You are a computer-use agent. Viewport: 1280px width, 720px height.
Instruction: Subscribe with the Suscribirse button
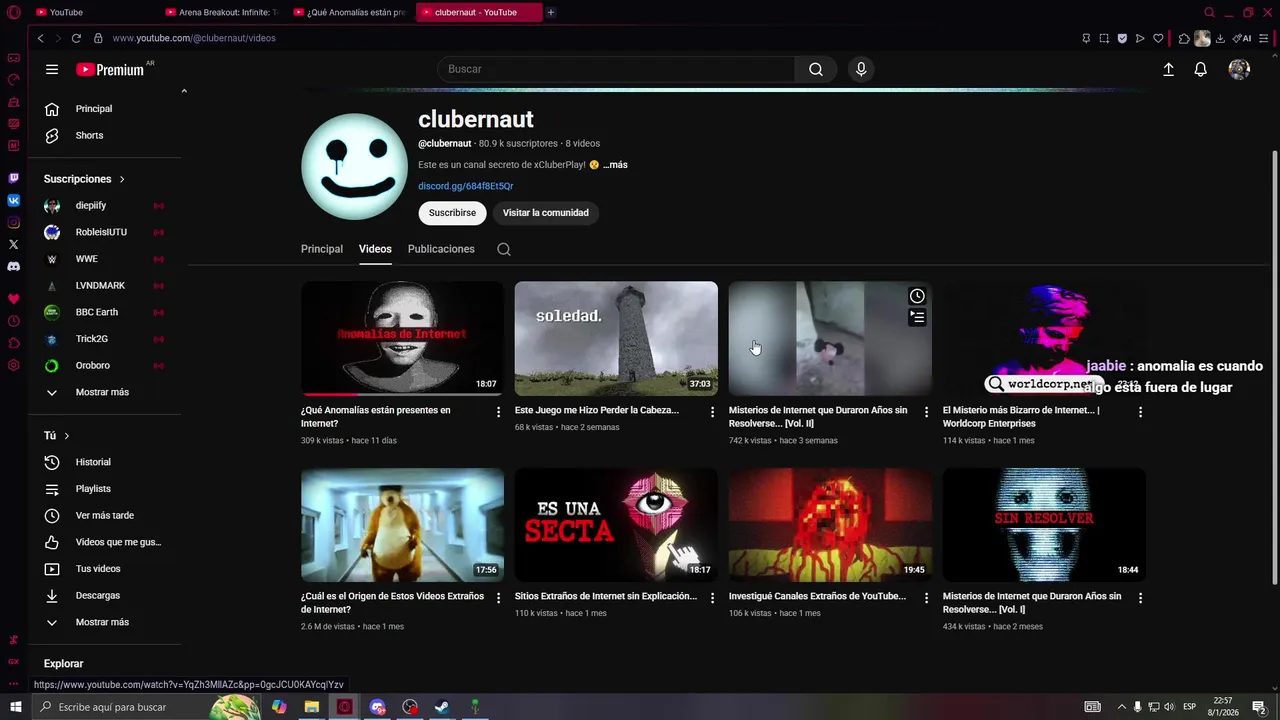[452, 213]
